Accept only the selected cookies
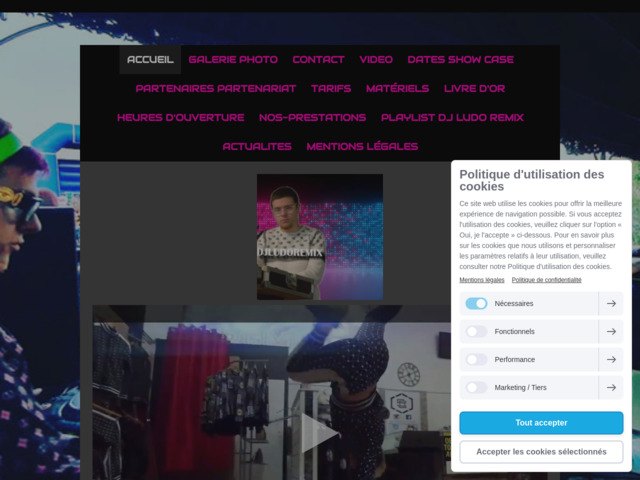Screen dimensions: 640x480 (x=541, y=452)
